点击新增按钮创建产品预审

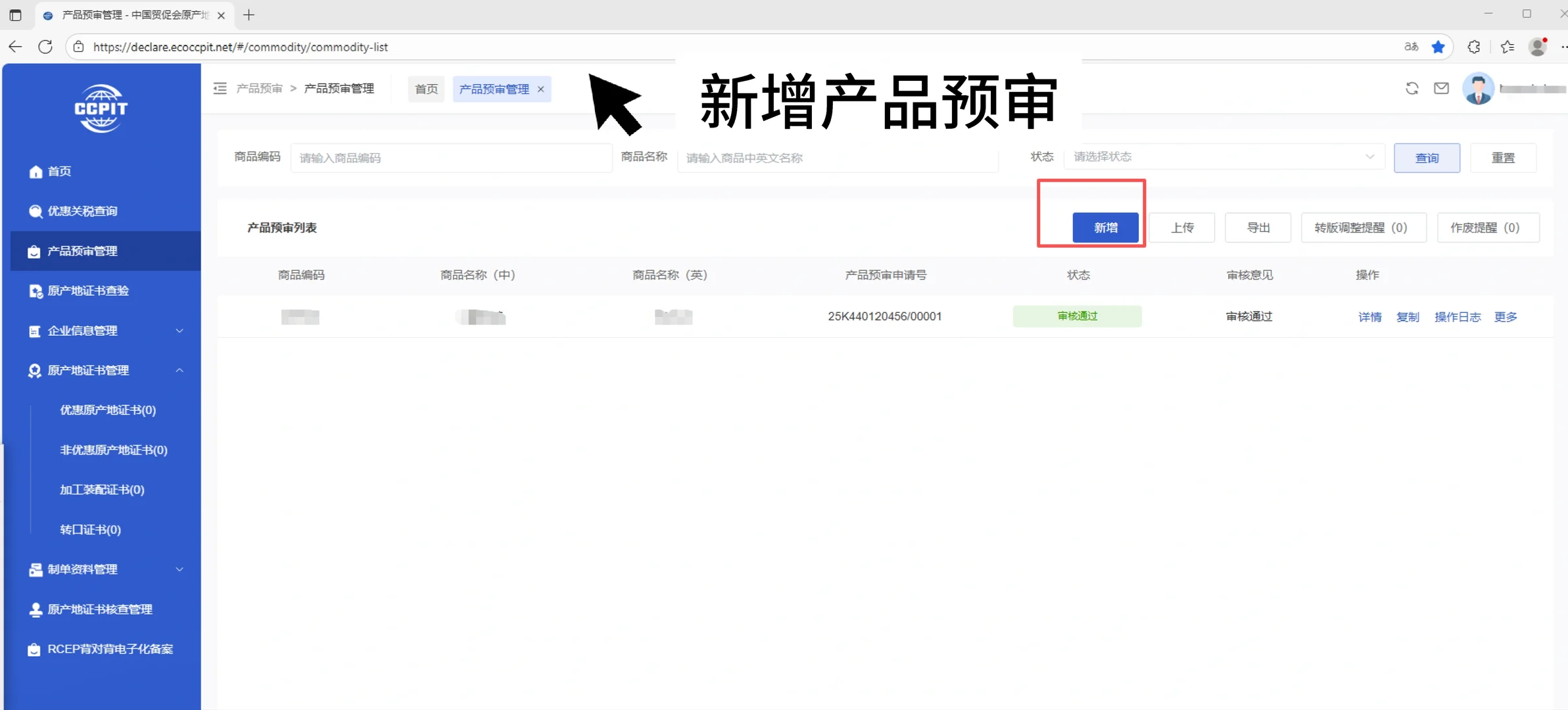(1106, 227)
